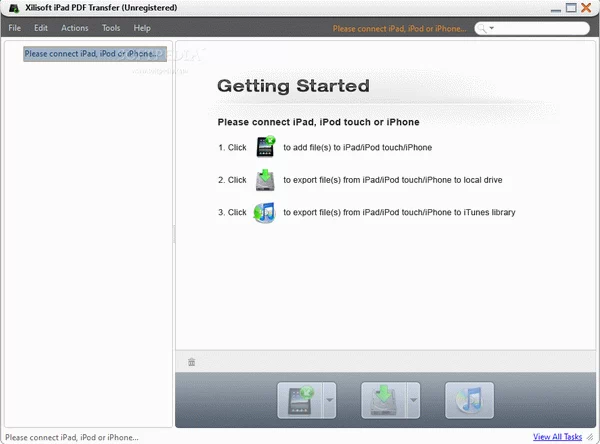The image size is (600, 444).
Task: Expand the export to local dropdown arrow
Action: click(413, 401)
